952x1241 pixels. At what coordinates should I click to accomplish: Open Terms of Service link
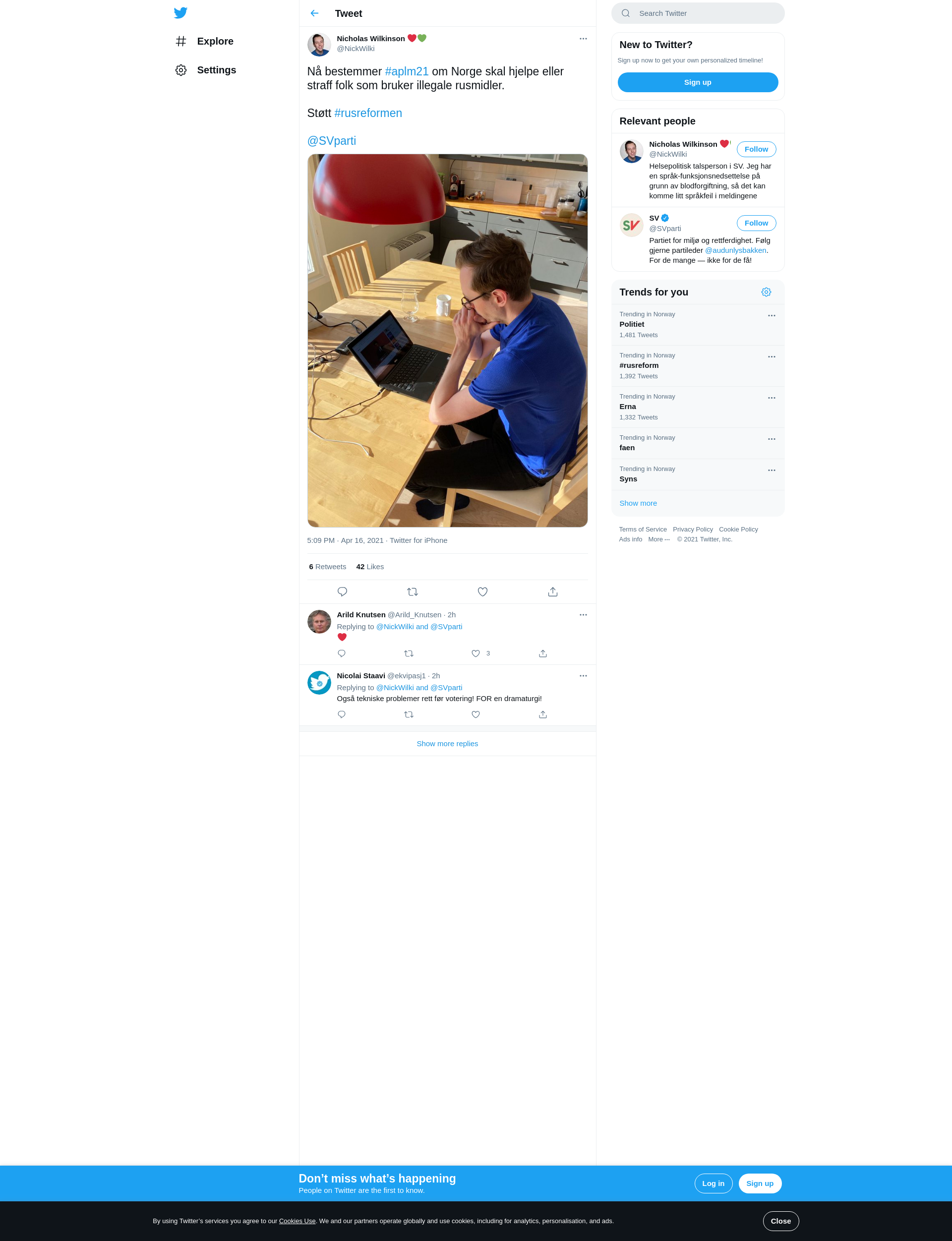click(643, 529)
